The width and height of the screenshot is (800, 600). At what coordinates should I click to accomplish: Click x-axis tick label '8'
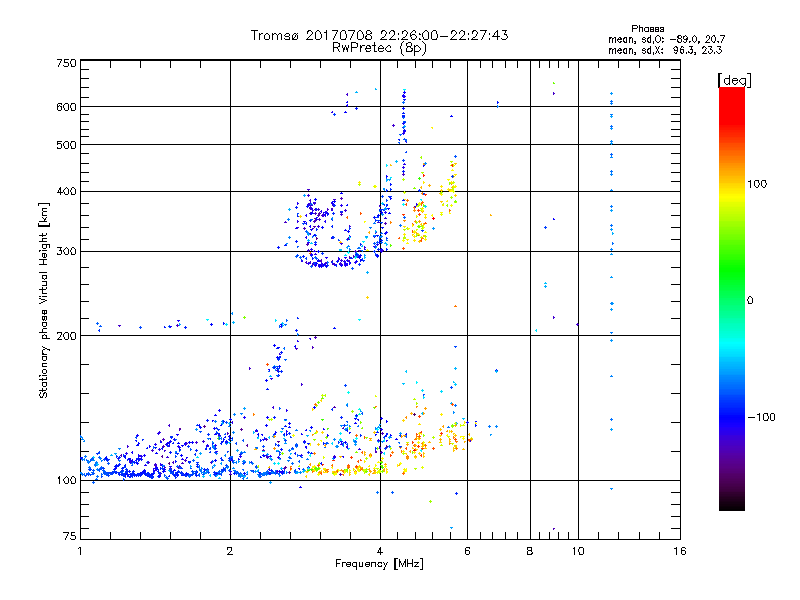click(x=530, y=551)
